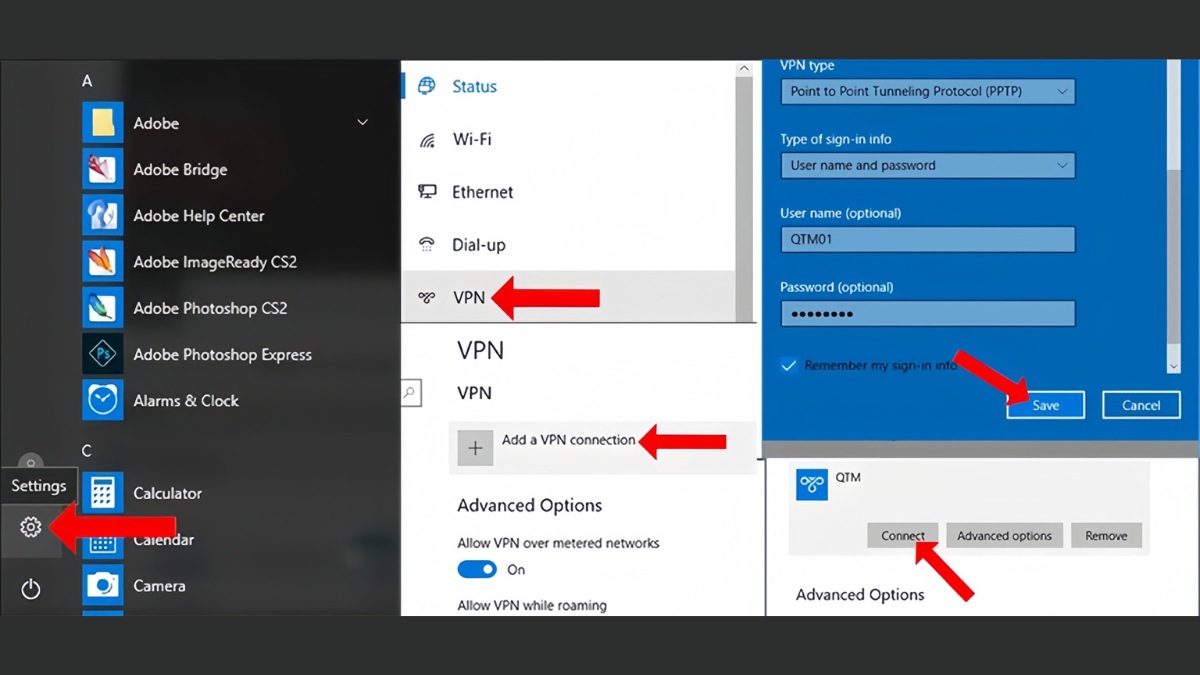Viewport: 1200px width, 675px height.
Task: Select VPN in the network sidebar
Action: pyautogui.click(x=469, y=297)
